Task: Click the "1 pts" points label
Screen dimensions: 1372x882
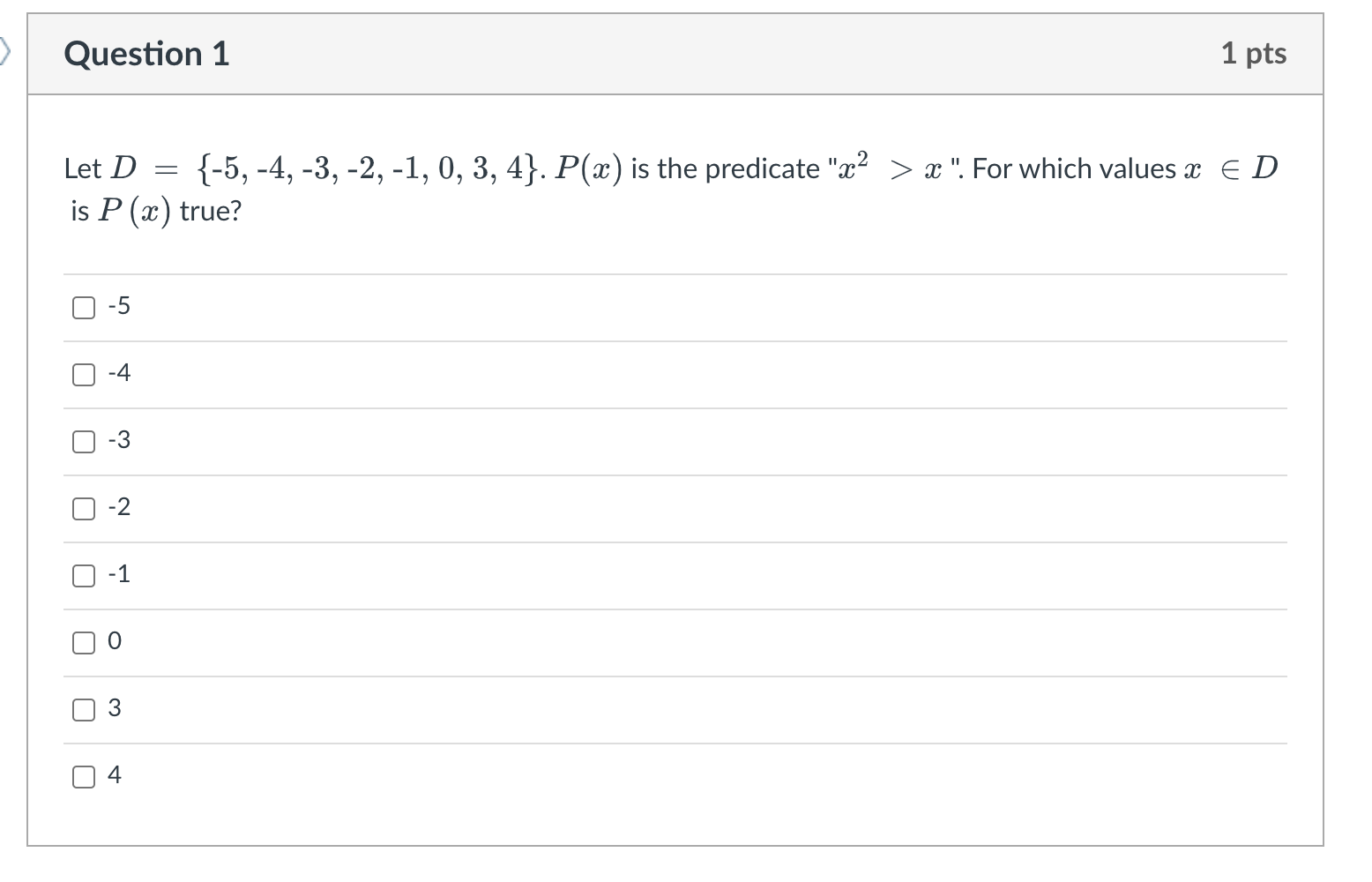Action: click(1253, 54)
